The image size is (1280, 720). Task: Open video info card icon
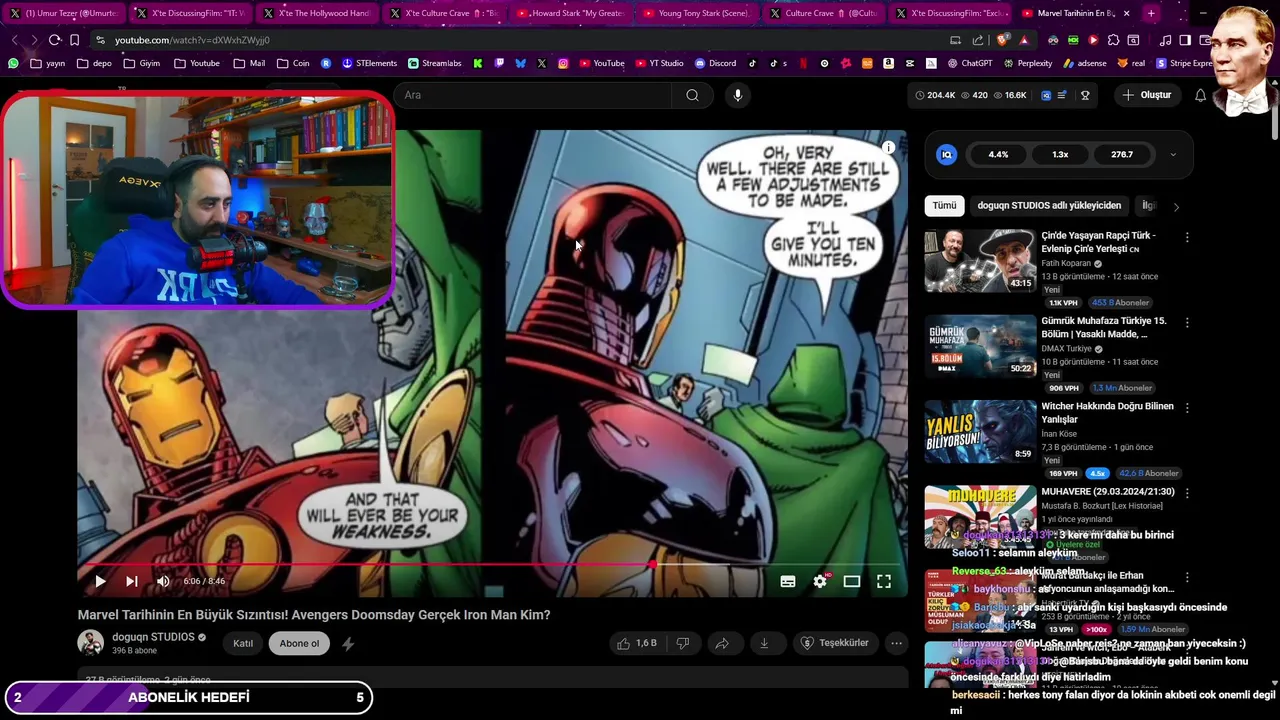point(888,147)
